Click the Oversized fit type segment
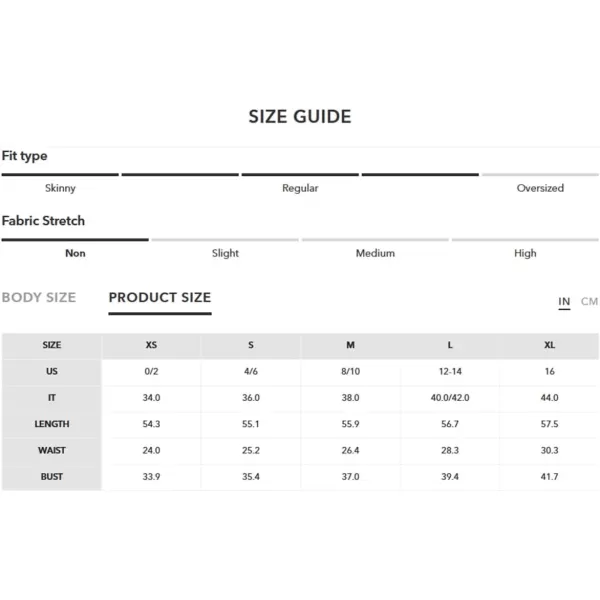 540,188
